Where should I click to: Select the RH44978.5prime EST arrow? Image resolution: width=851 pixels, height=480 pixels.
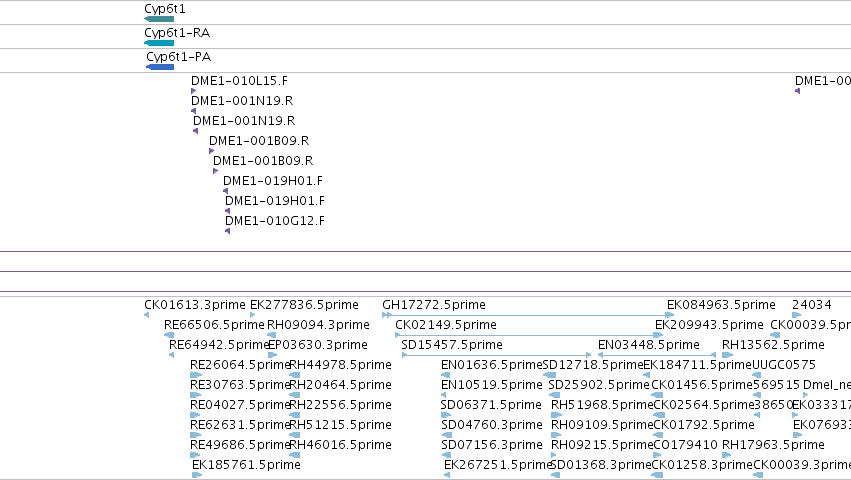[x=295, y=375]
